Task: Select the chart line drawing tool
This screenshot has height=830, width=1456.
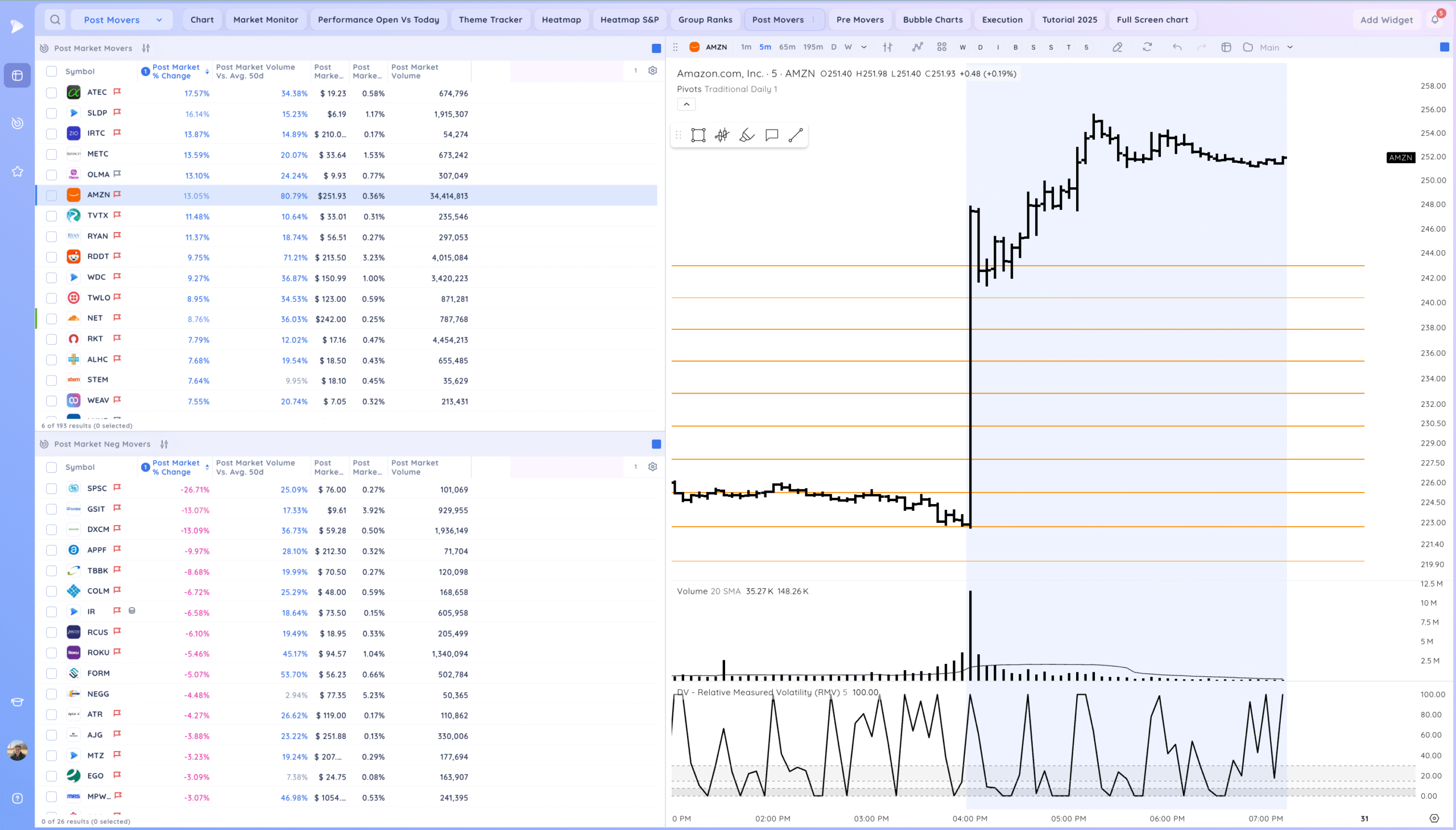Action: 796,135
